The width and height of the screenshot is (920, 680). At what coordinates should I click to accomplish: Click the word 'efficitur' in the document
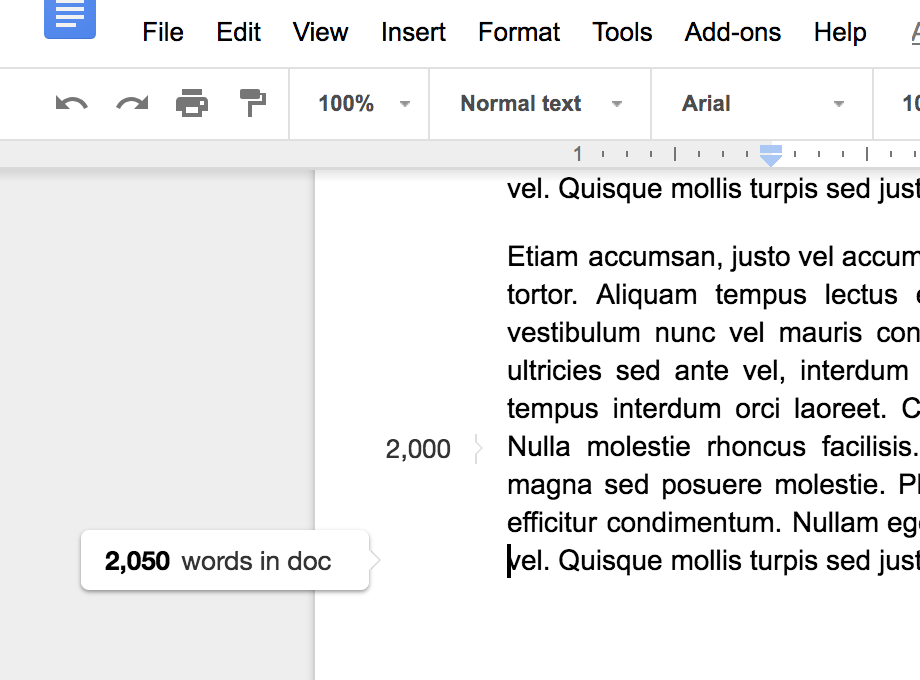click(x=552, y=523)
